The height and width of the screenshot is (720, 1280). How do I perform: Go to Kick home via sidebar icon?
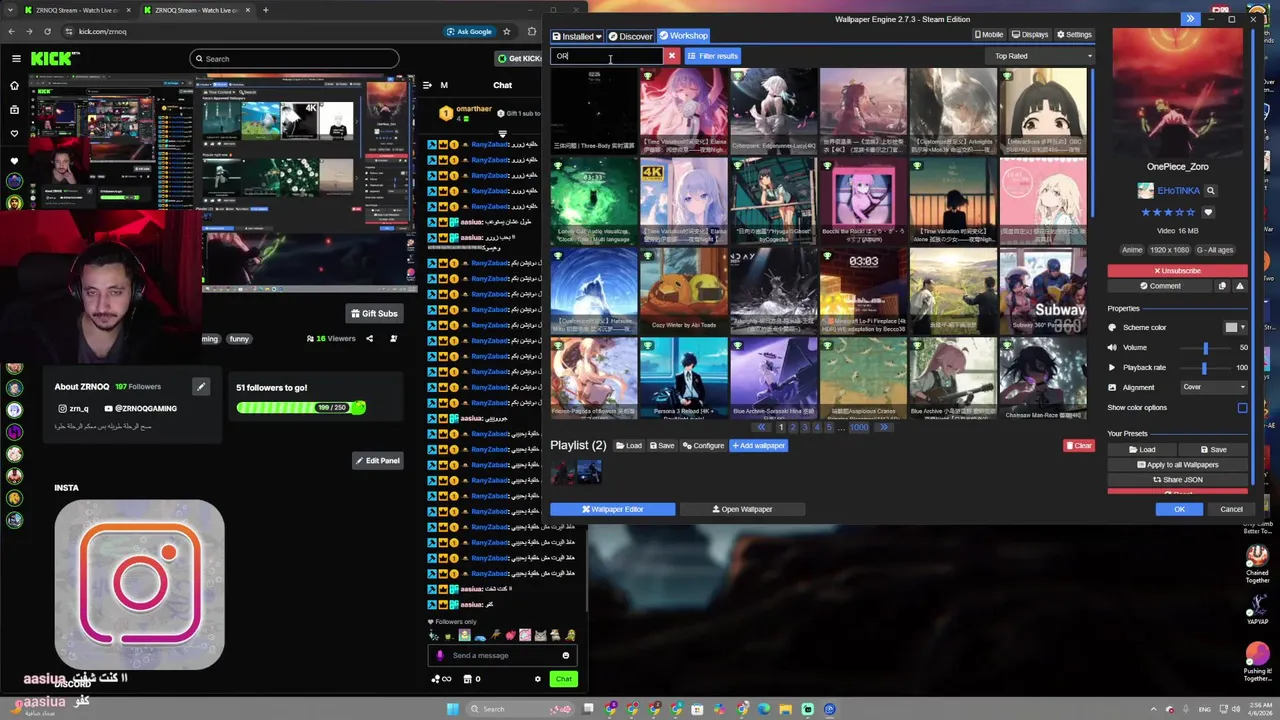tap(14, 85)
